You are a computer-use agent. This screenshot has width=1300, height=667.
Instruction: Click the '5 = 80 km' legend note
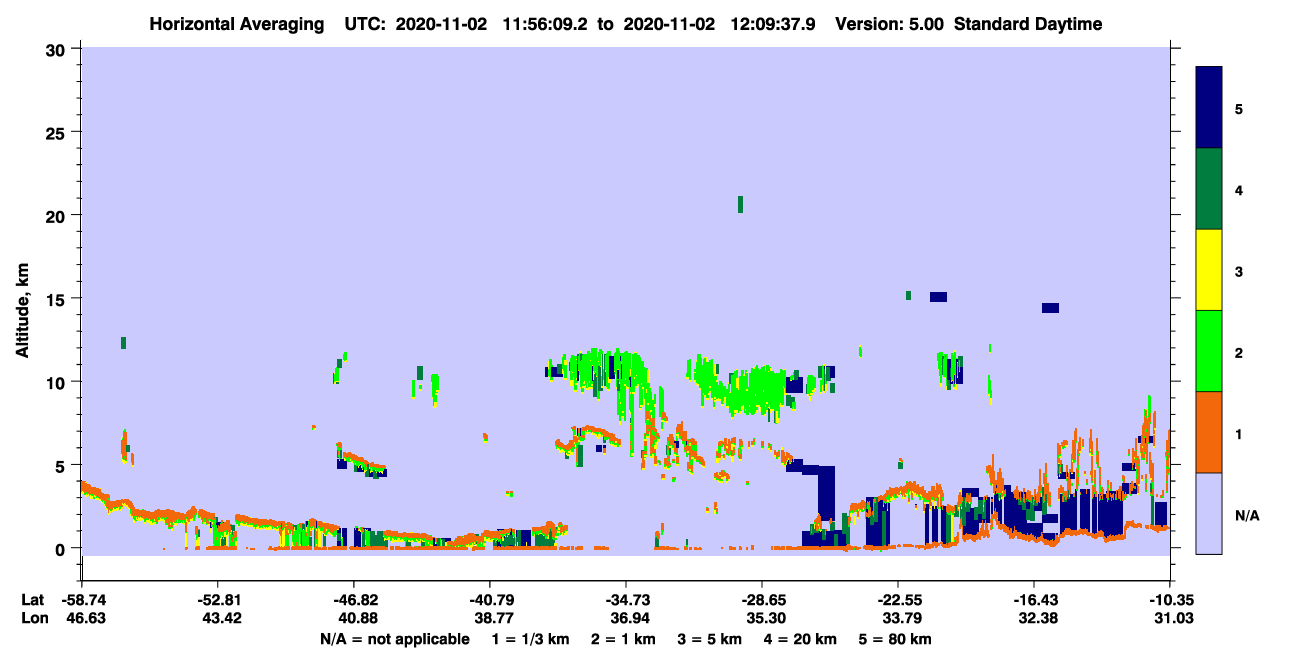pyautogui.click(x=897, y=640)
